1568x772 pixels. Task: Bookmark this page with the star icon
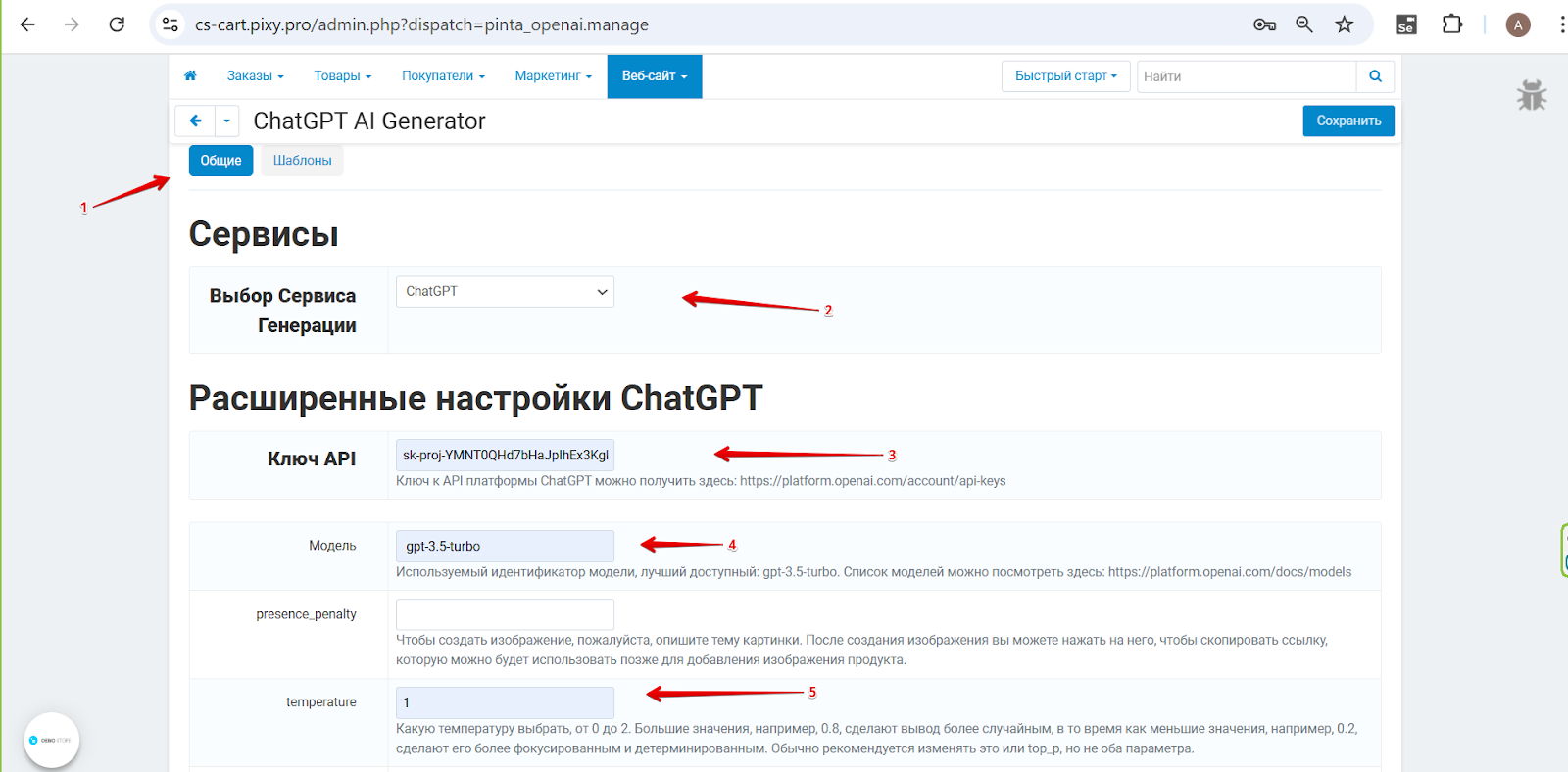[x=1345, y=24]
